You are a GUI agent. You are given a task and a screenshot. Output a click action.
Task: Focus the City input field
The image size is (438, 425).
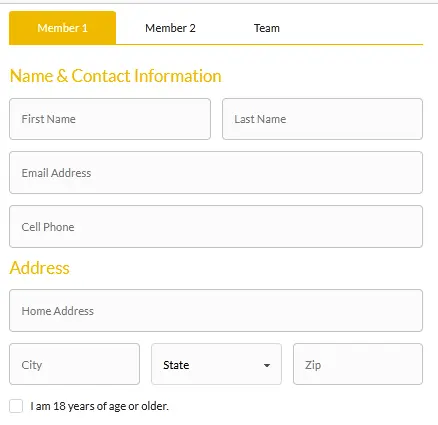pyautogui.click(x=74, y=364)
